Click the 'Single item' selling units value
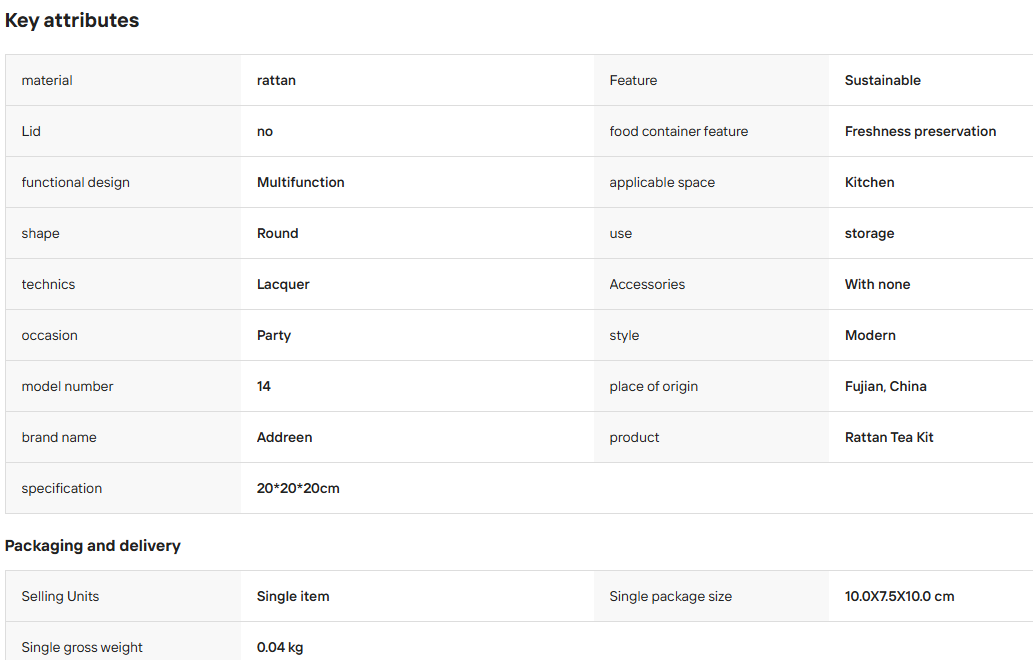 click(293, 596)
